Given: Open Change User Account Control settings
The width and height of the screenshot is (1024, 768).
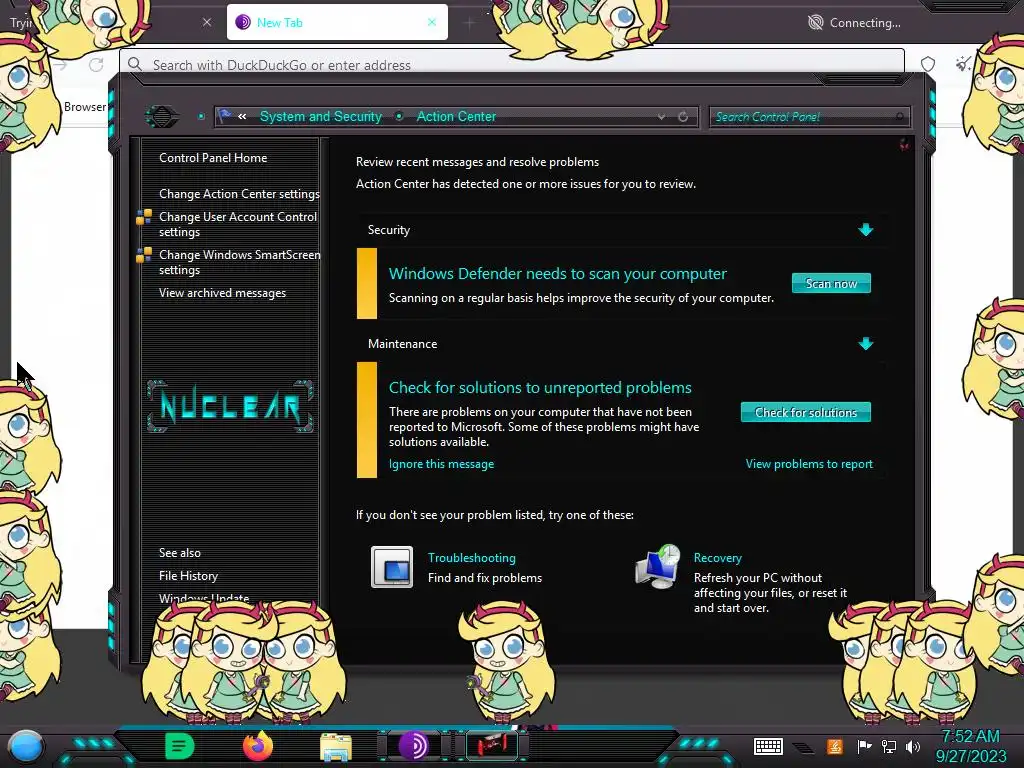Looking at the screenshot, I should [238, 224].
